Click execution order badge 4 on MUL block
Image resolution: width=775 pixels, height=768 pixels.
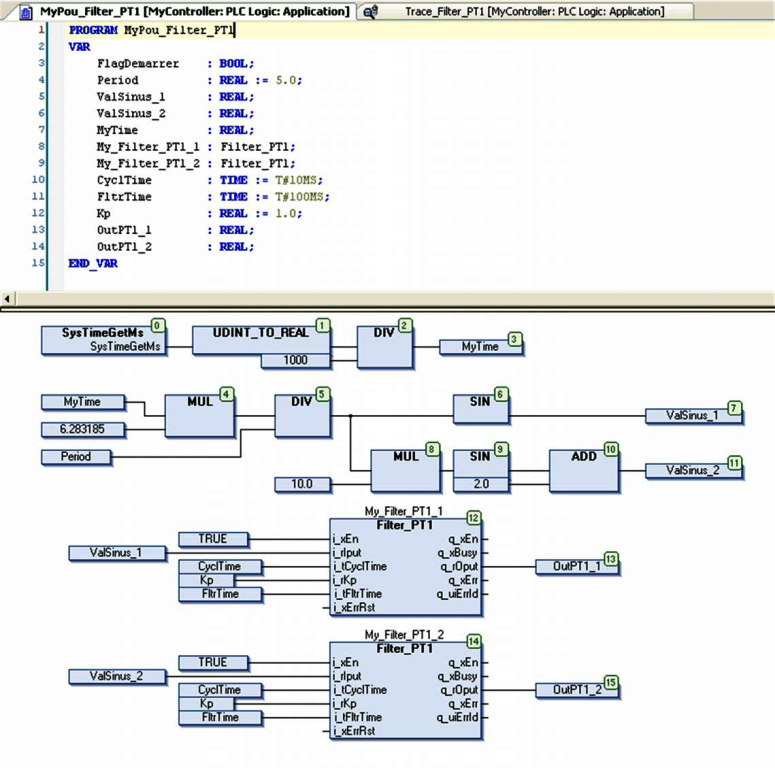(226, 394)
